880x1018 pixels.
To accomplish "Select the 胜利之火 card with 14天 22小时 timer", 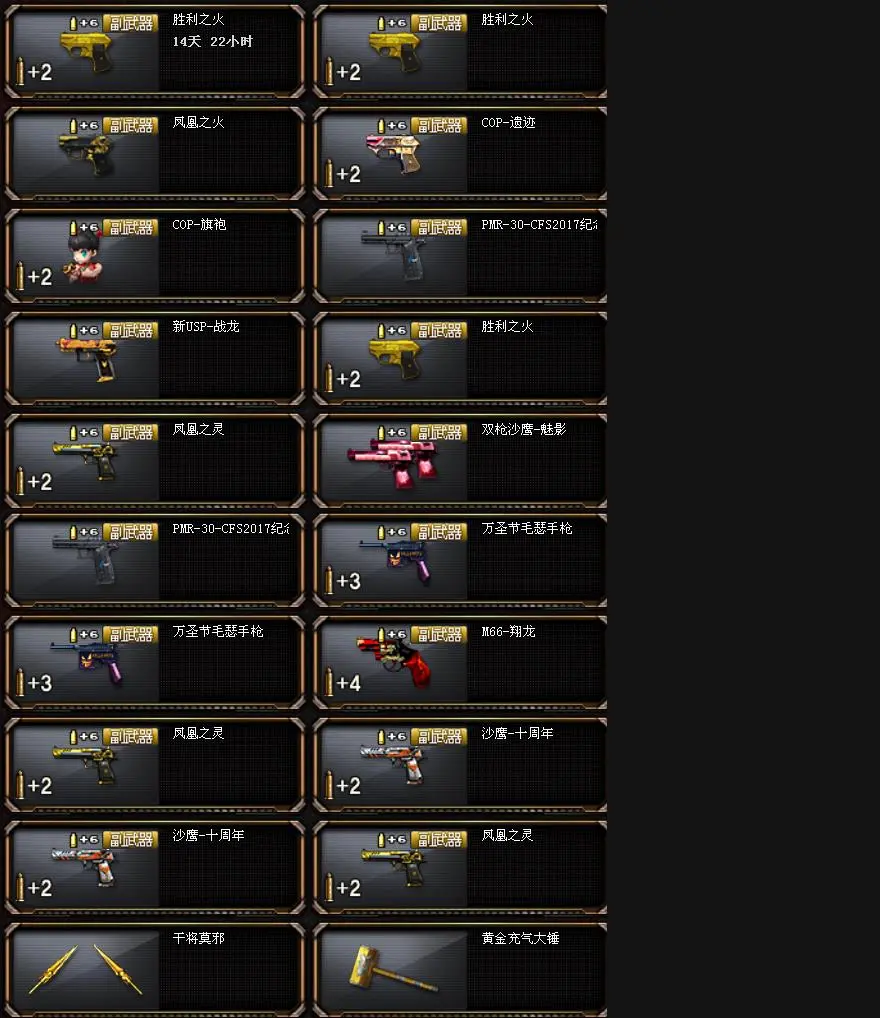I will click(155, 51).
